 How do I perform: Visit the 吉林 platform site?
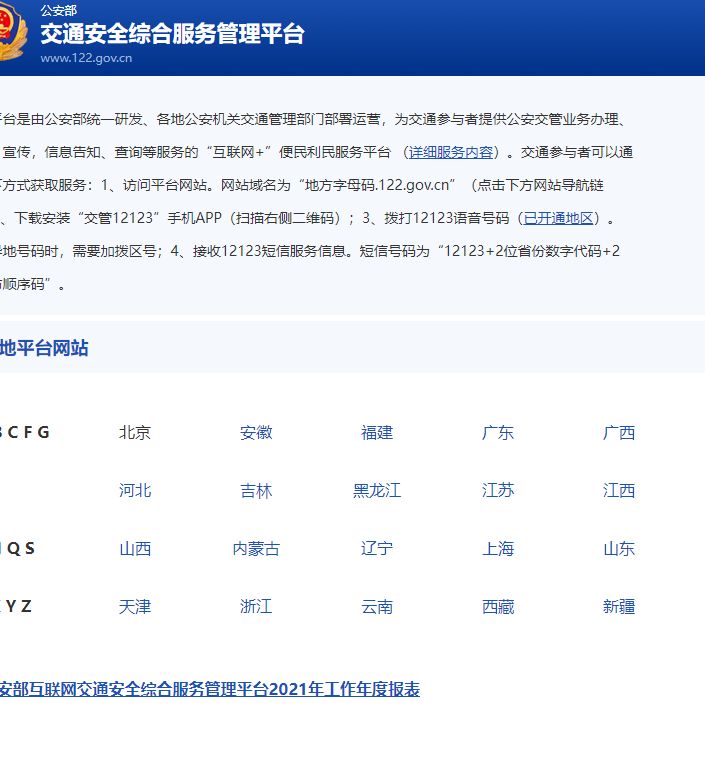pyautogui.click(x=256, y=490)
